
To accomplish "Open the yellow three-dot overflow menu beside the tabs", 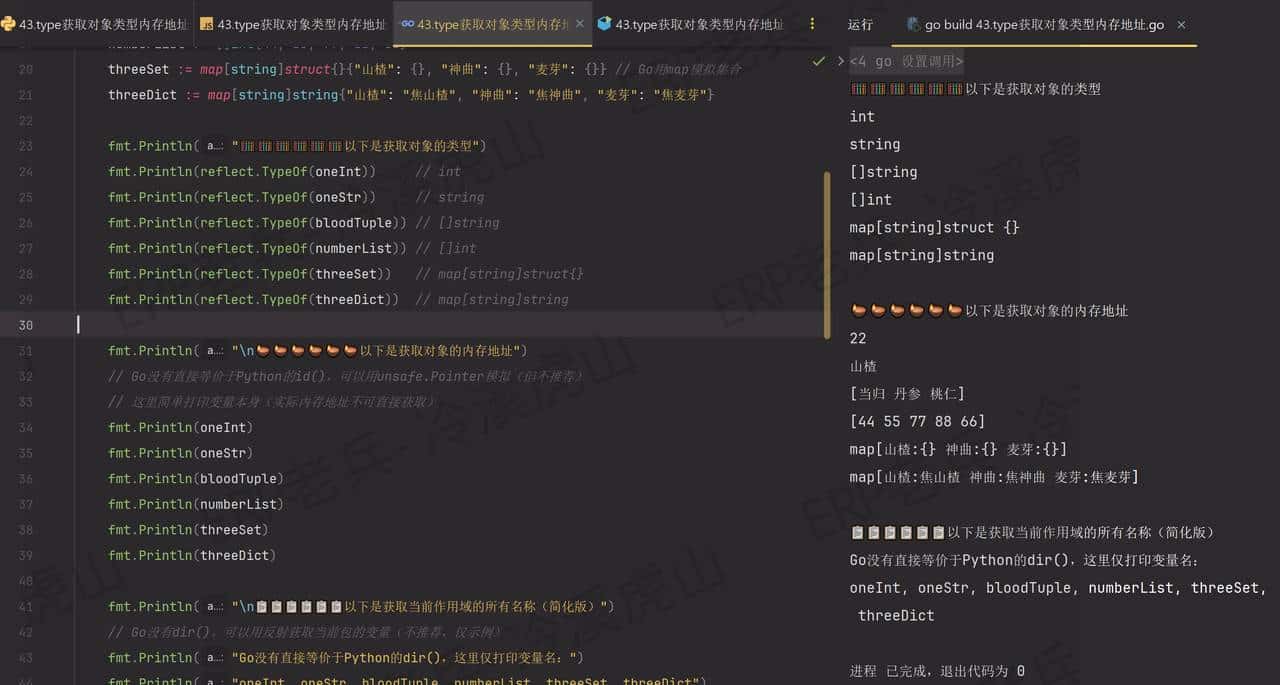I will tap(813, 24).
